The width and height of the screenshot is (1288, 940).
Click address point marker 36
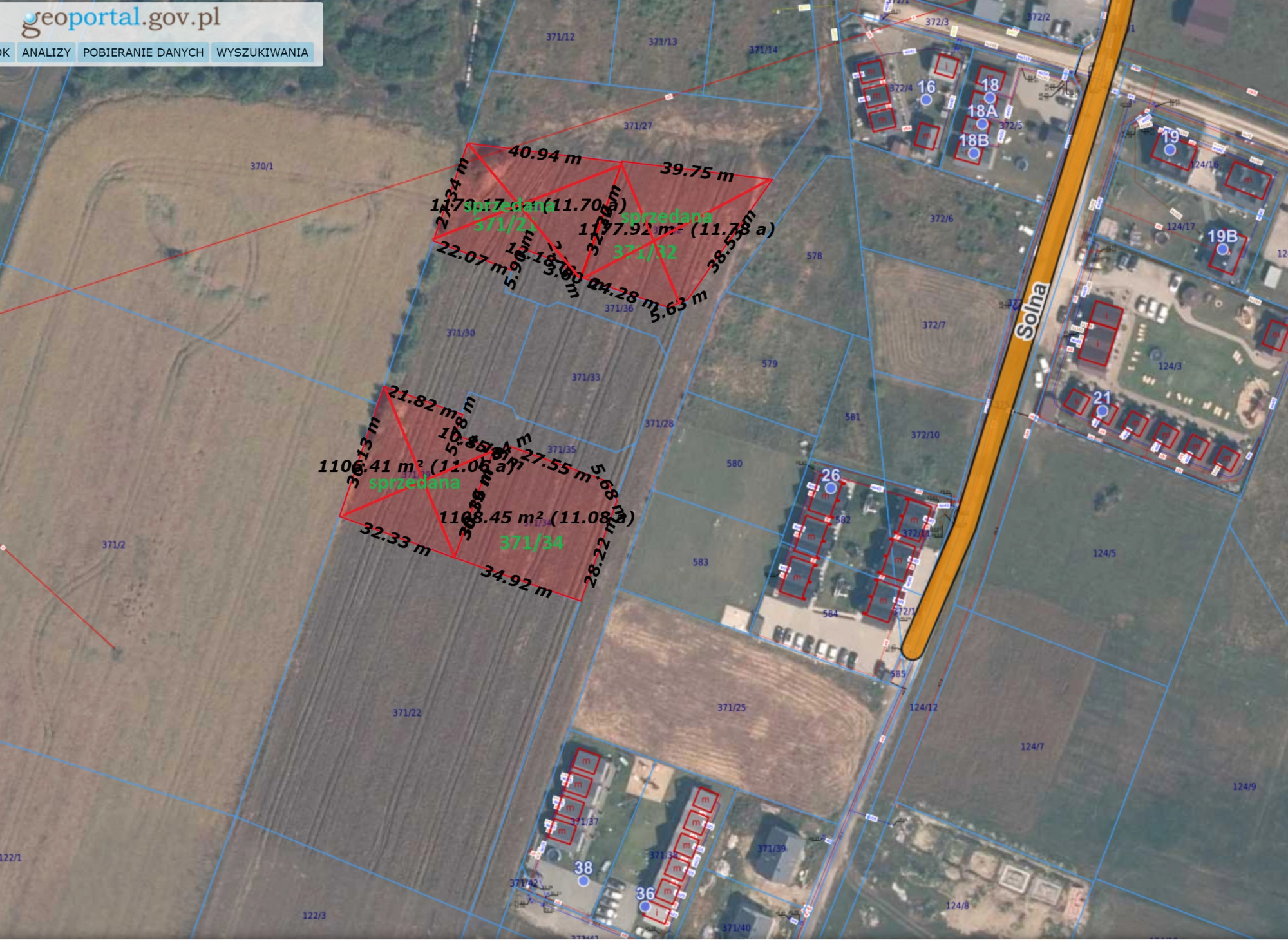pyautogui.click(x=645, y=906)
